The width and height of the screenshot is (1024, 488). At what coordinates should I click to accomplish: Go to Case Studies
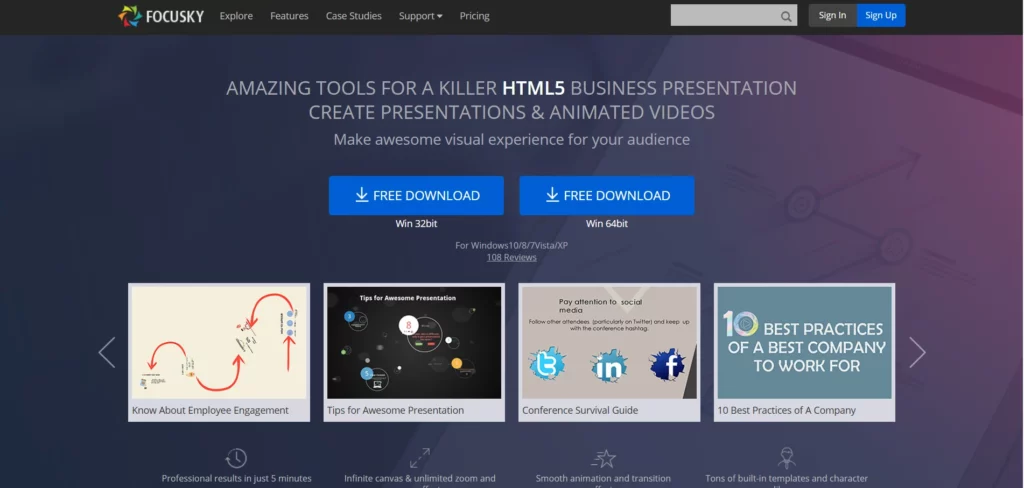coord(353,16)
